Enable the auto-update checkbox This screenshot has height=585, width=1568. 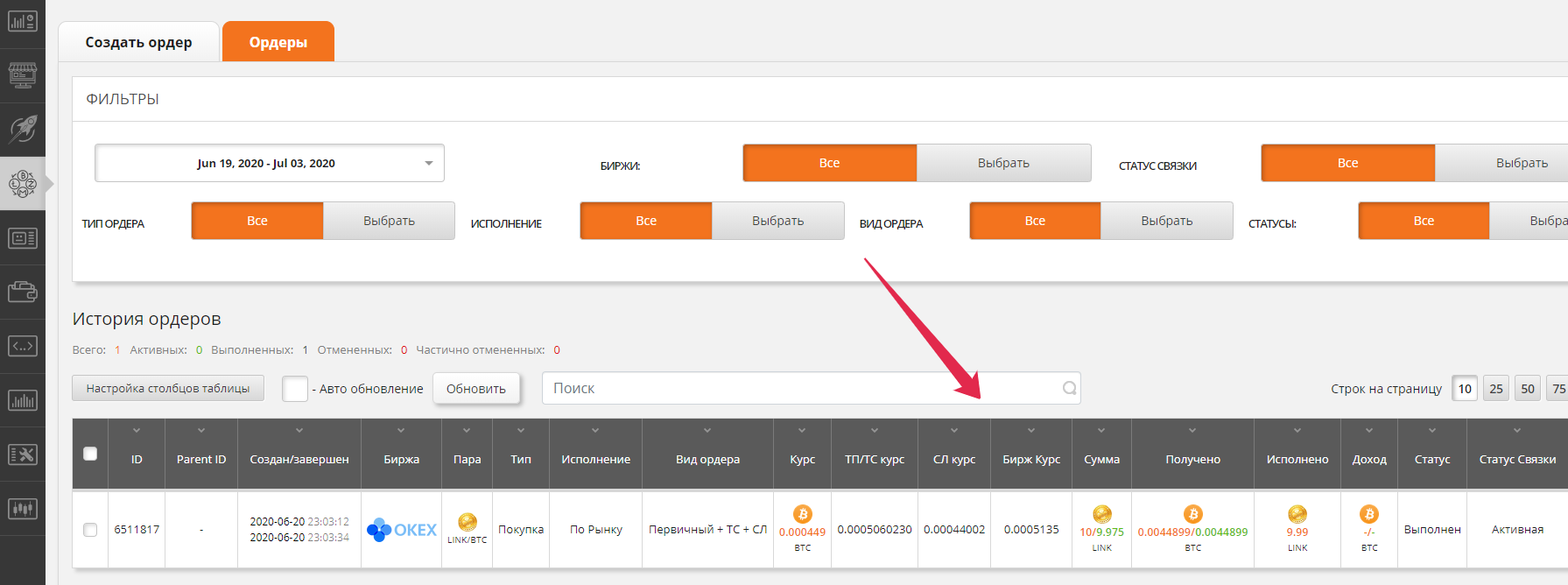click(295, 389)
